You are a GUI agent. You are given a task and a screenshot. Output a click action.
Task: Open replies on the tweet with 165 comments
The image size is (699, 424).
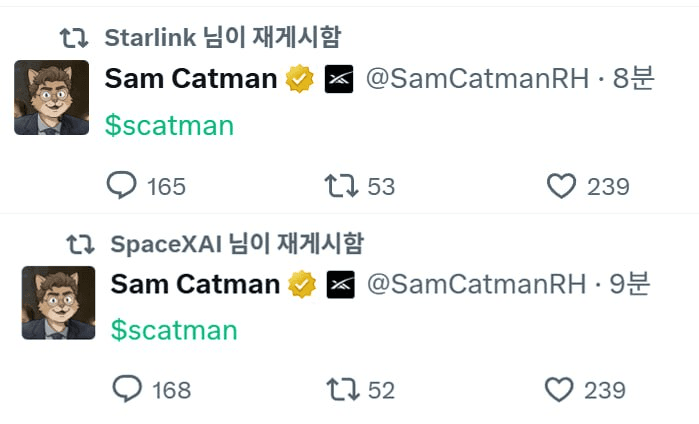pyautogui.click(x=146, y=185)
